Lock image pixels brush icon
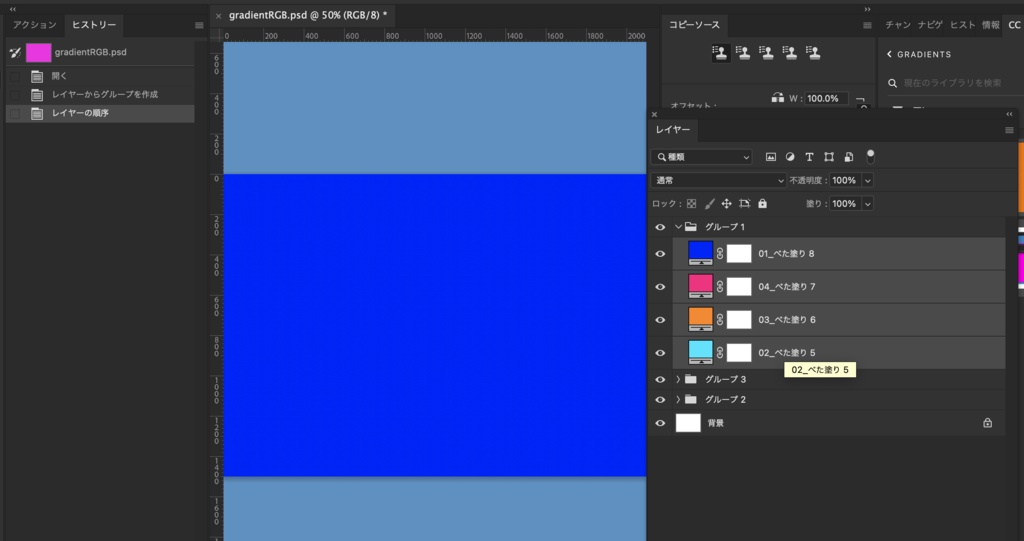Screen dimensions: 1024x541 (x=709, y=204)
